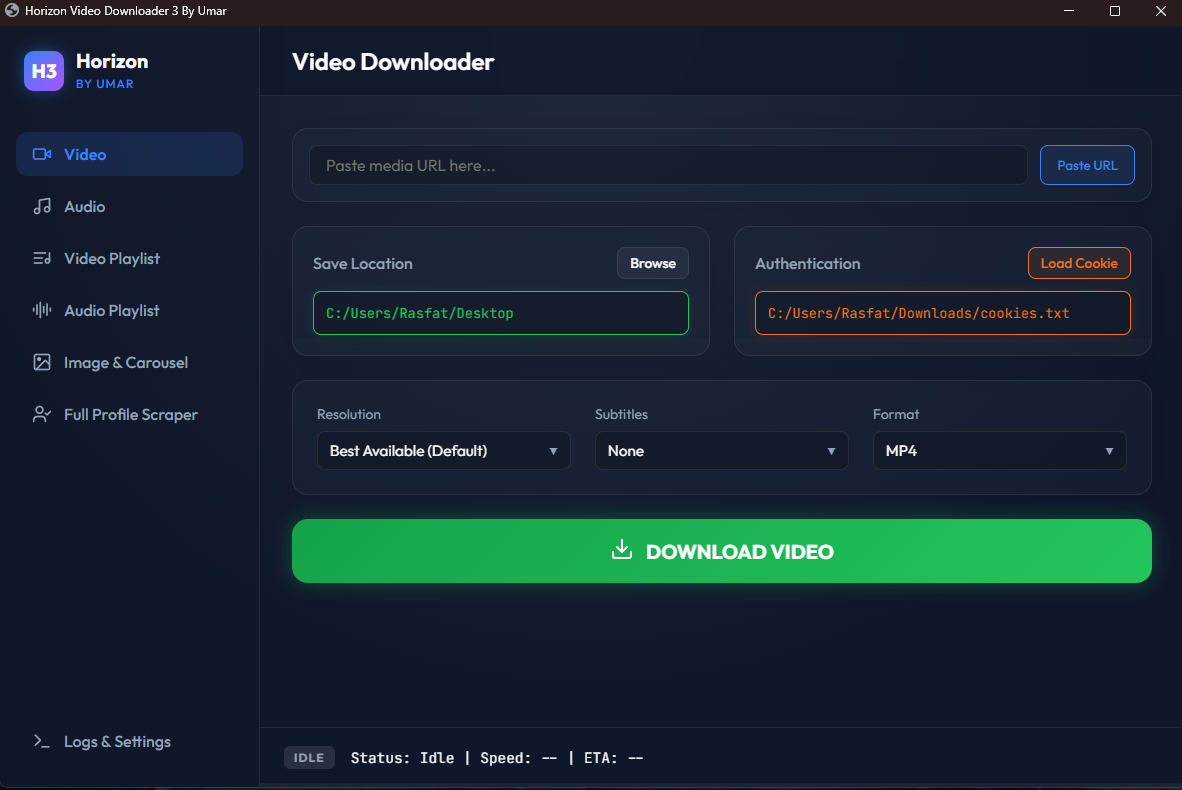Go to the Full Profile Scraper page
This screenshot has width=1182, height=790.
tap(130, 414)
